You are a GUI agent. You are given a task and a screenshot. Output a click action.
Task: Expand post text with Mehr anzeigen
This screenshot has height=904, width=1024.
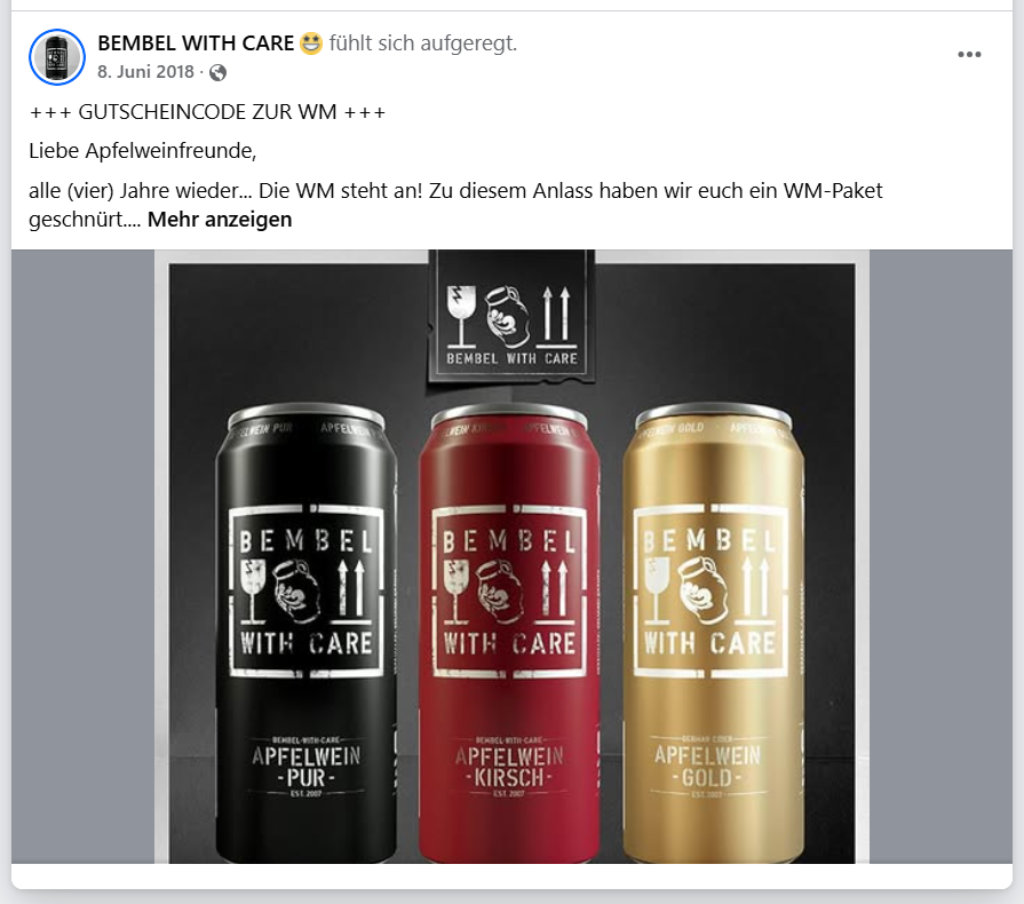tap(219, 219)
